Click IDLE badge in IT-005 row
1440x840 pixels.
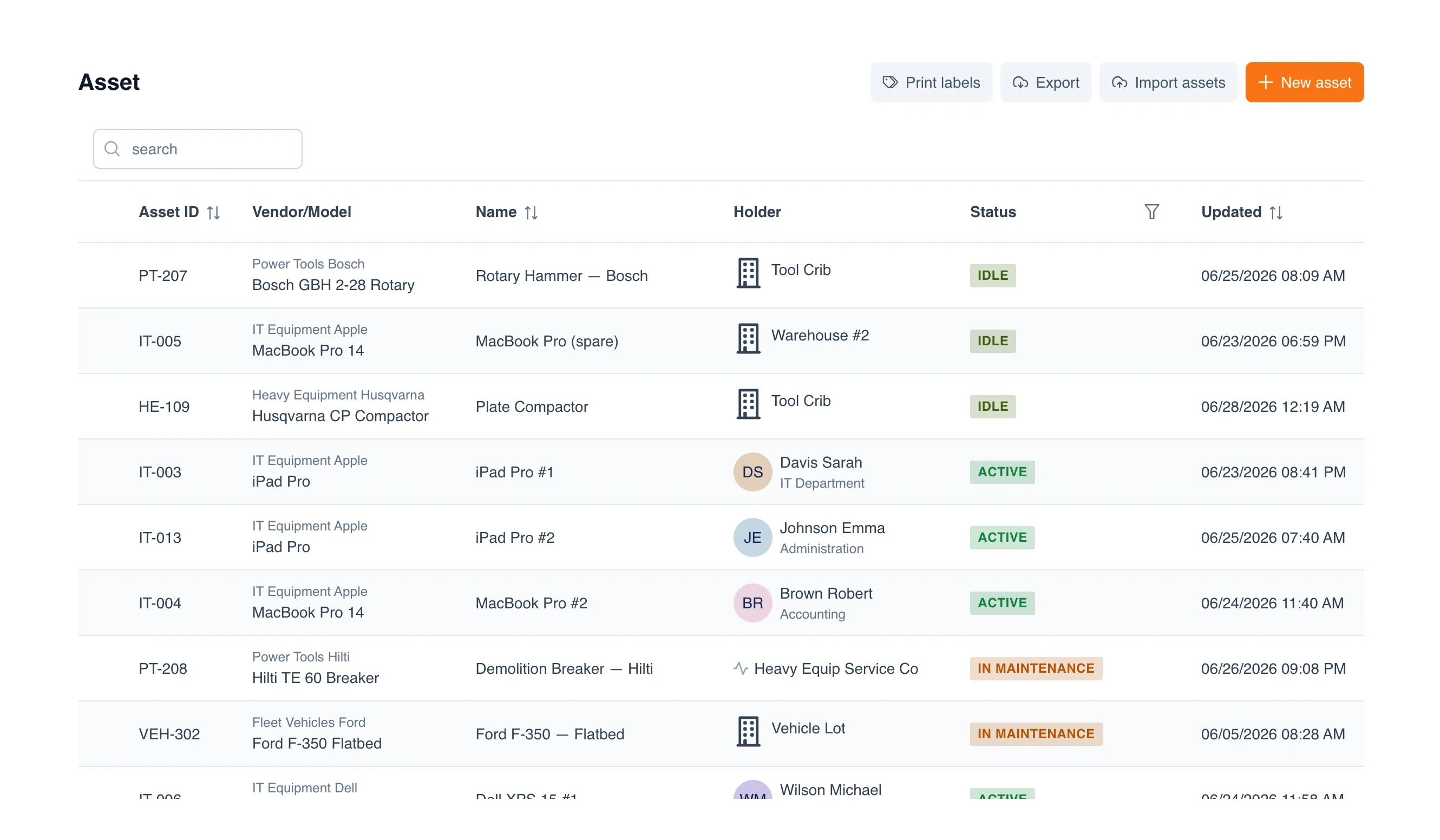[993, 341]
